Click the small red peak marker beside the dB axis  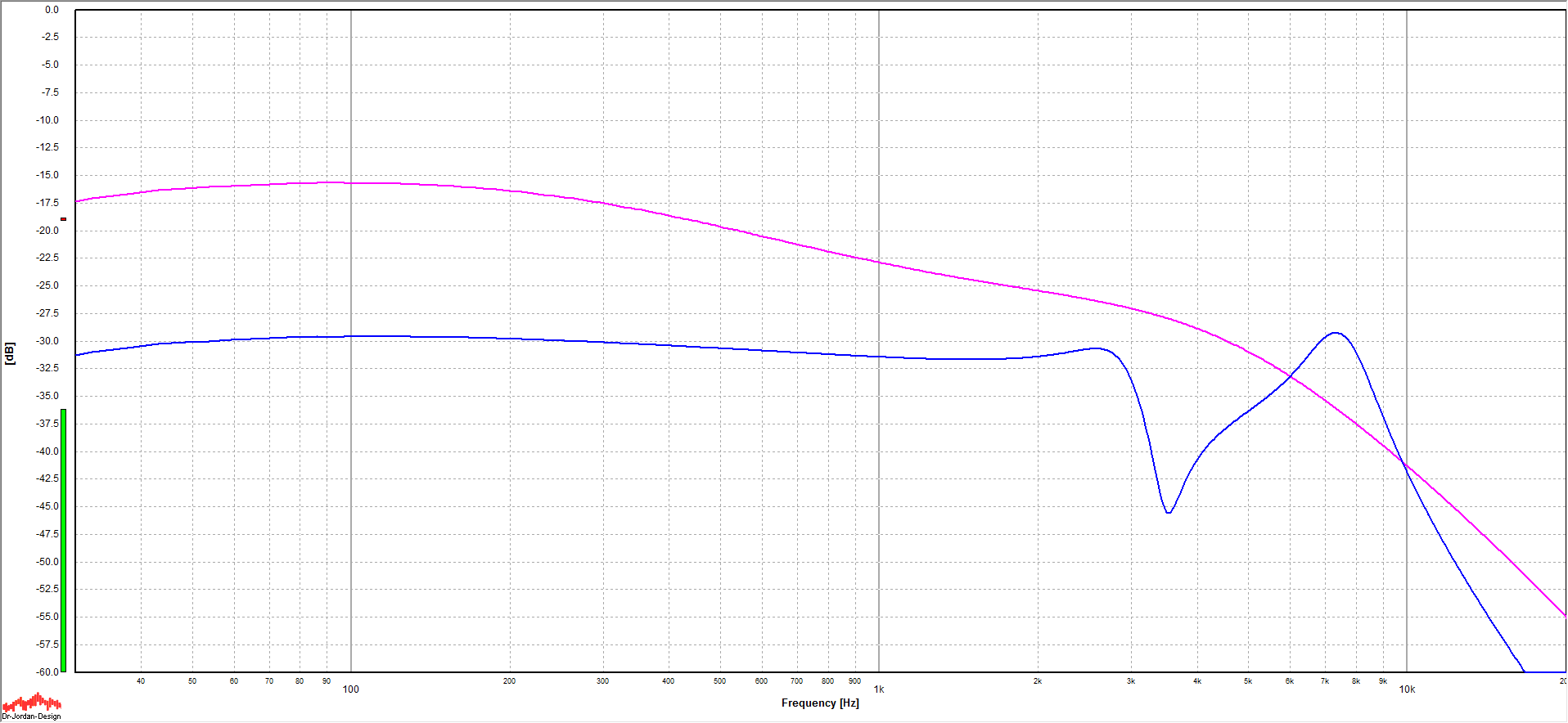coord(63,219)
